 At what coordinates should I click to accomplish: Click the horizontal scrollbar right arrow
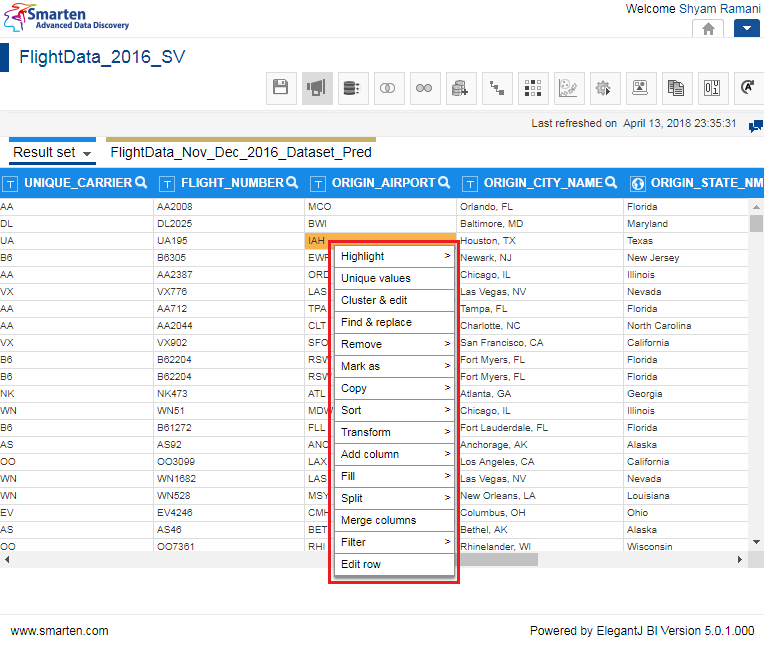tap(740, 560)
